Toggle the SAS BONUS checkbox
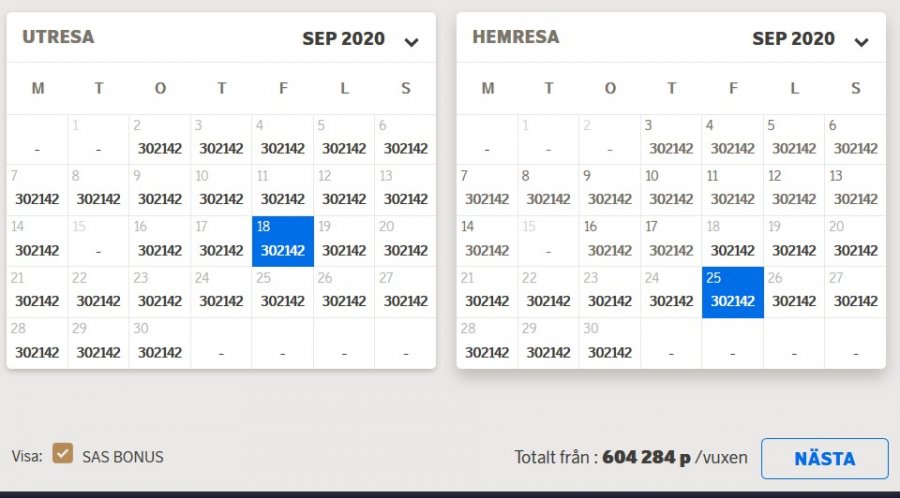This screenshot has height=498, width=900. 63,455
